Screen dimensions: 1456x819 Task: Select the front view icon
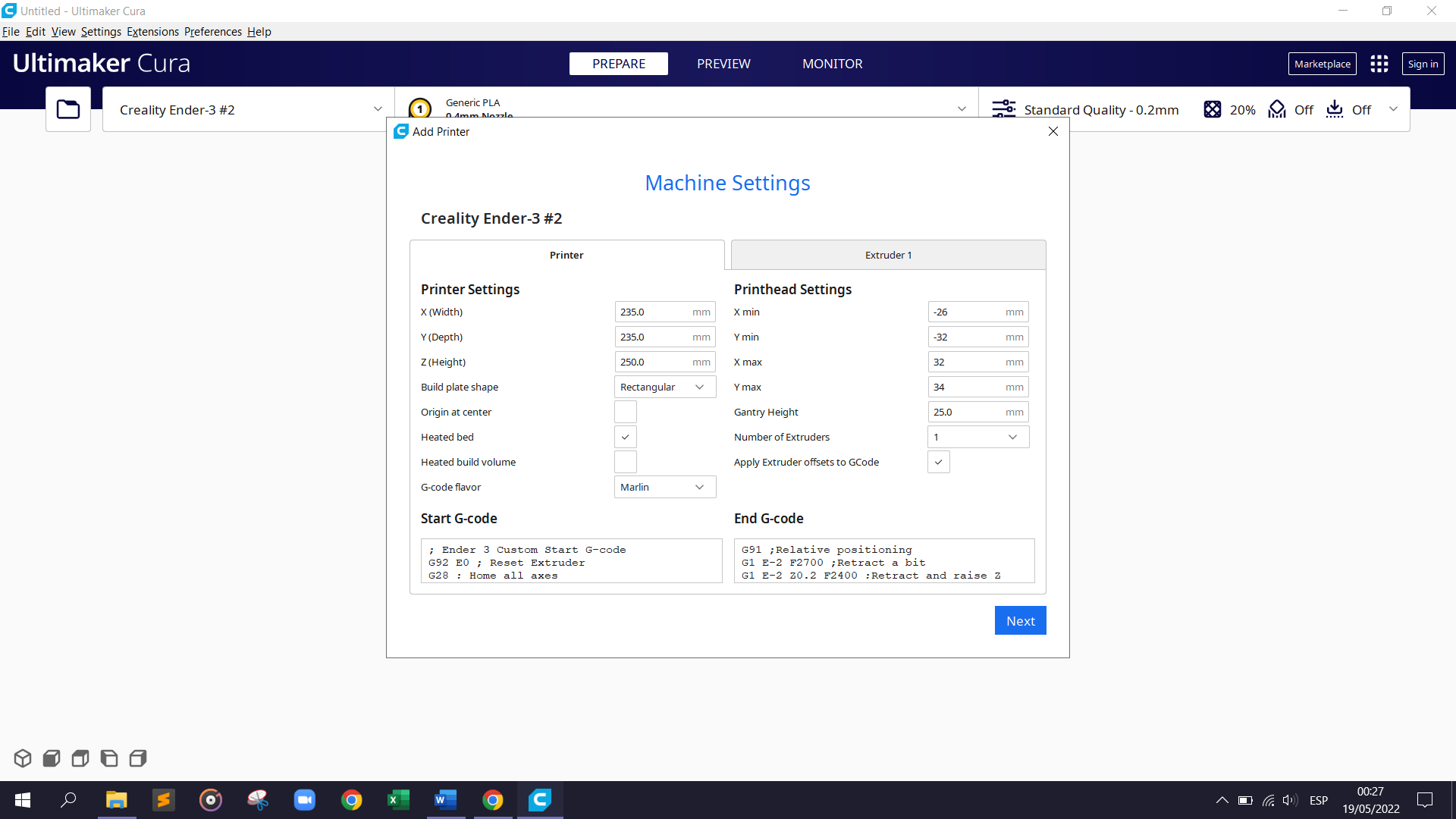point(52,758)
